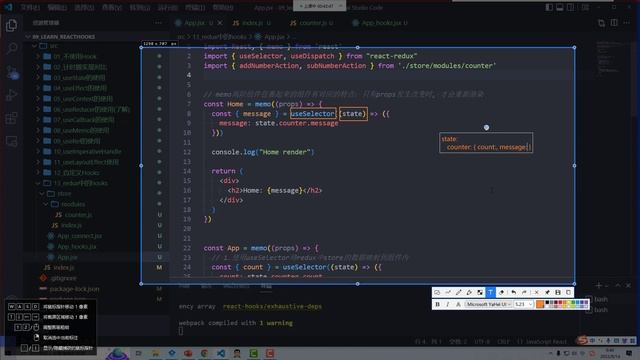Select the pencil drawing tool
This screenshot has width=640, height=360.
(x=458, y=292)
